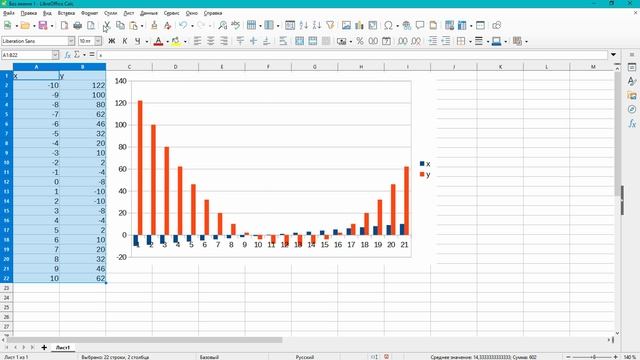Click row 23 header
The width and height of the screenshot is (640, 360).
(x=6, y=288)
